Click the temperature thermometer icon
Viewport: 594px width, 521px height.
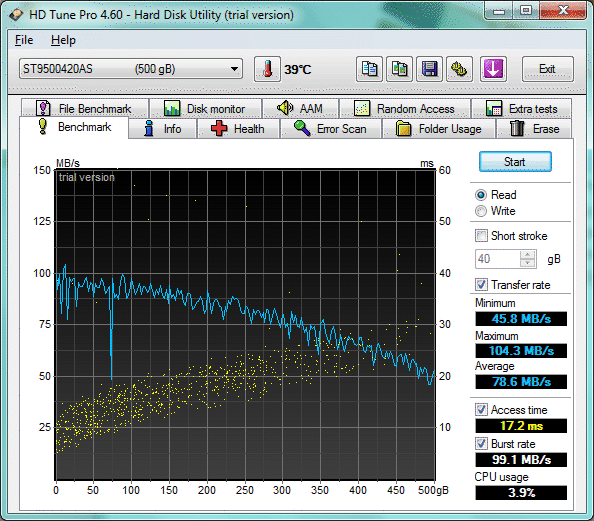(x=267, y=69)
